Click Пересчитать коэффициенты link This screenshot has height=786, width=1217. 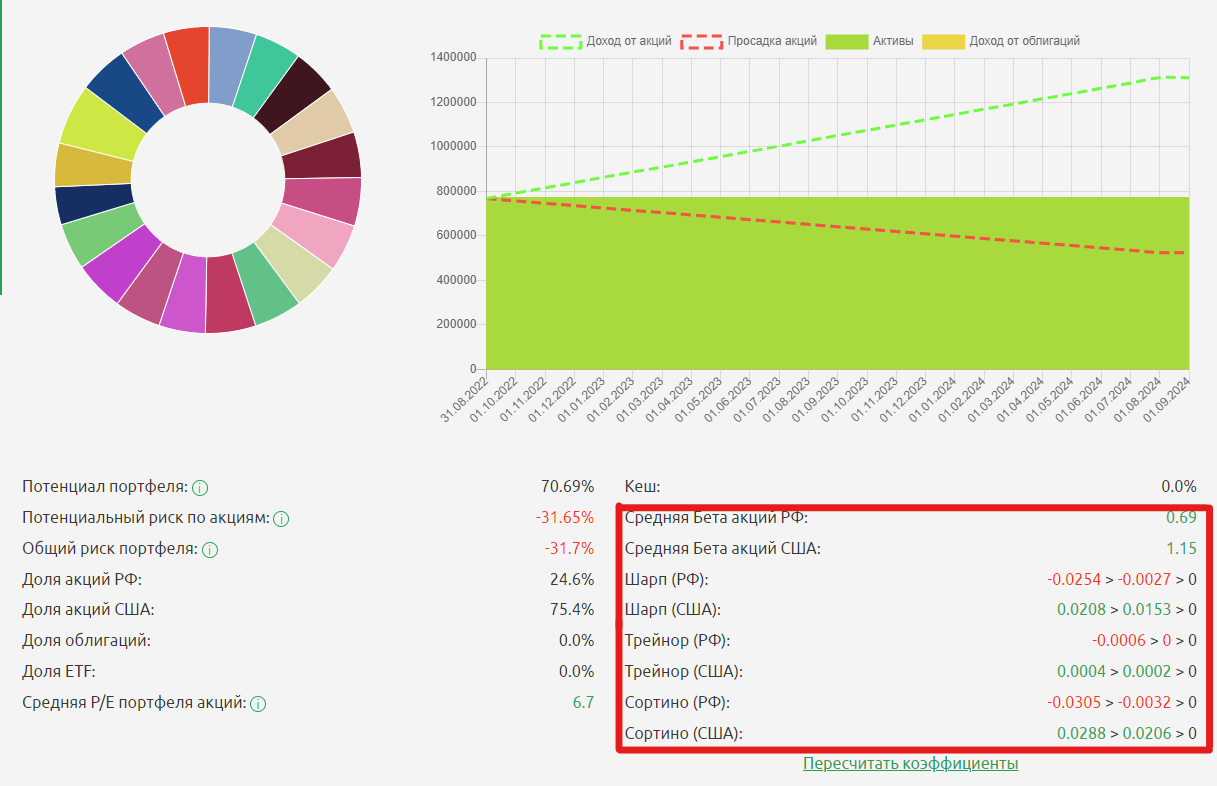pos(910,764)
